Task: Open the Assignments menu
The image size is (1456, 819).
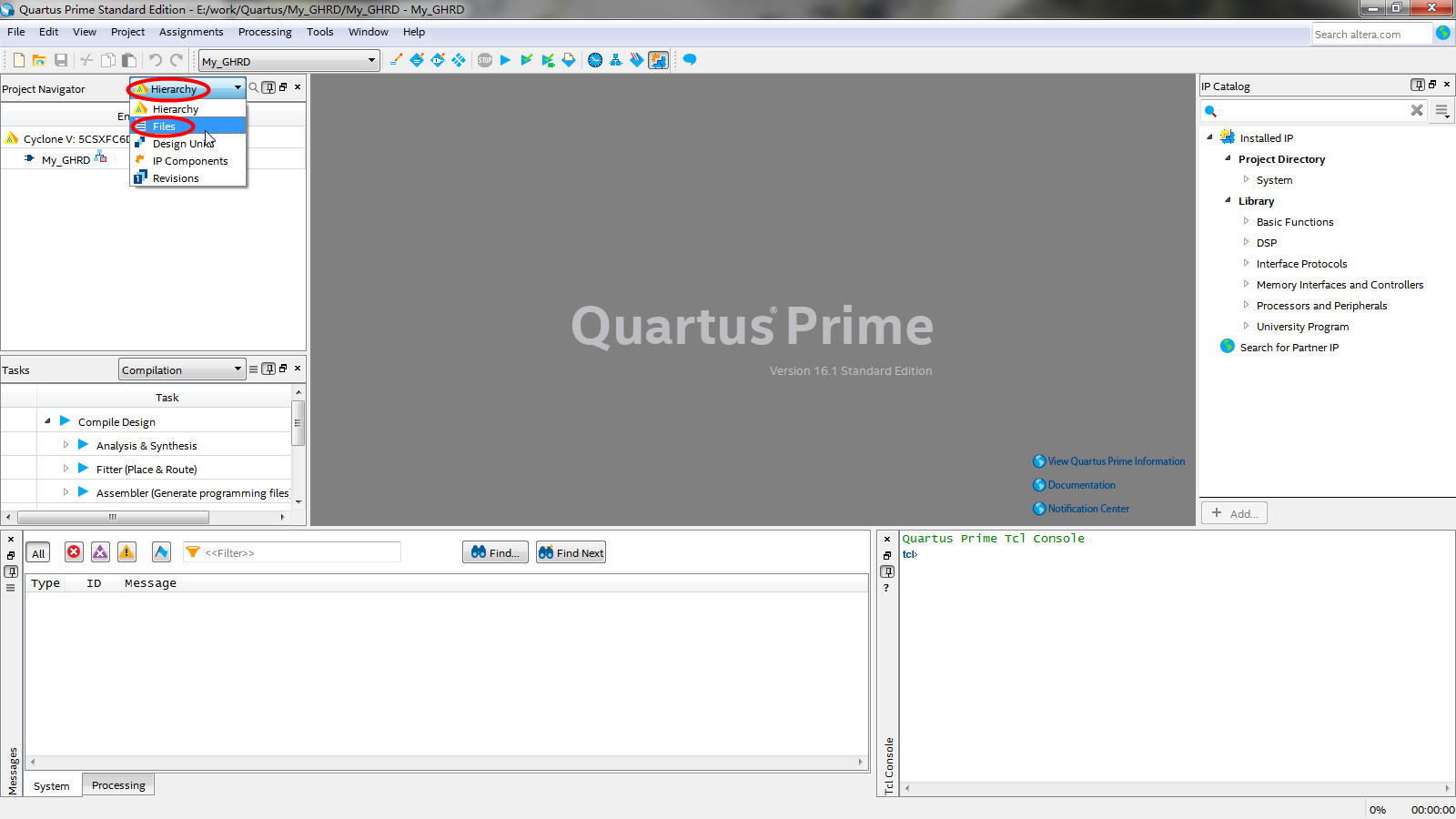Action: click(191, 32)
